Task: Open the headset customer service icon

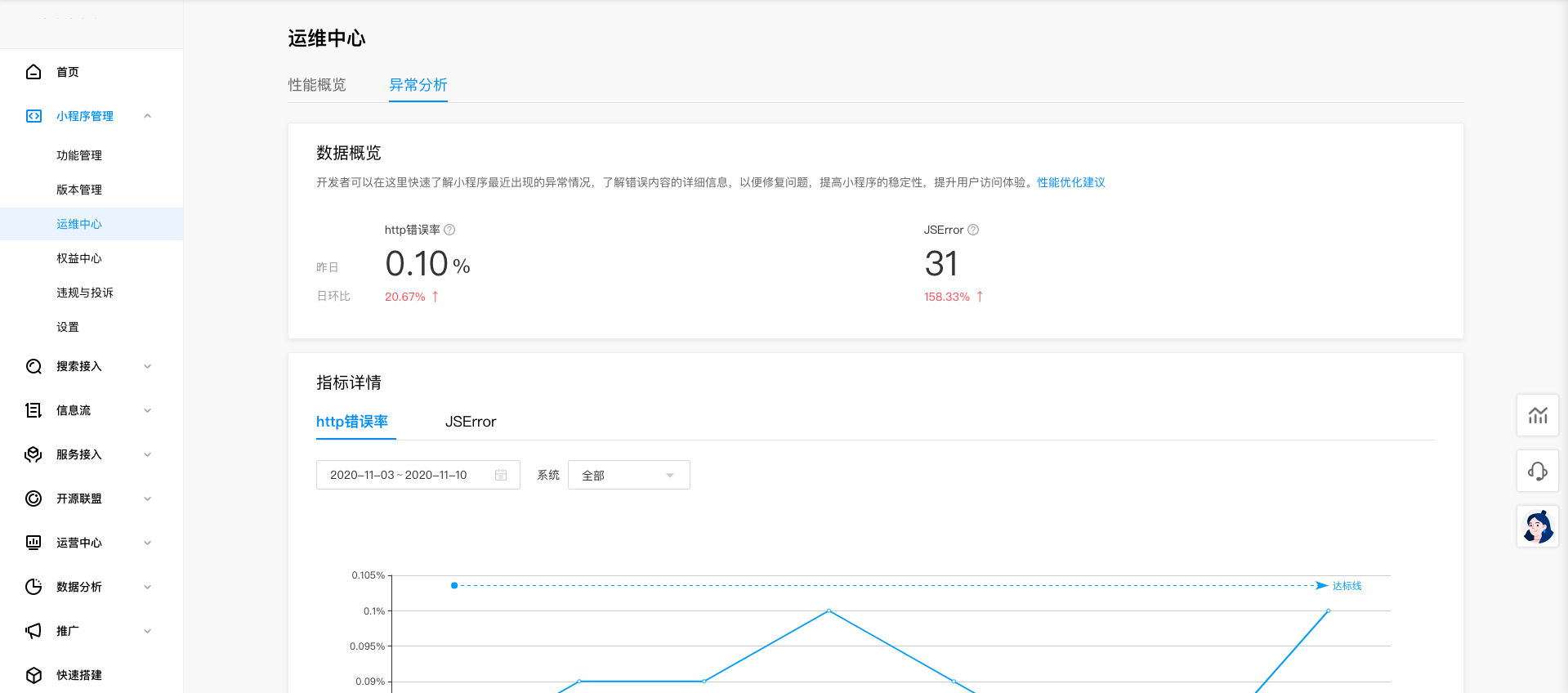Action: pyautogui.click(x=1537, y=471)
